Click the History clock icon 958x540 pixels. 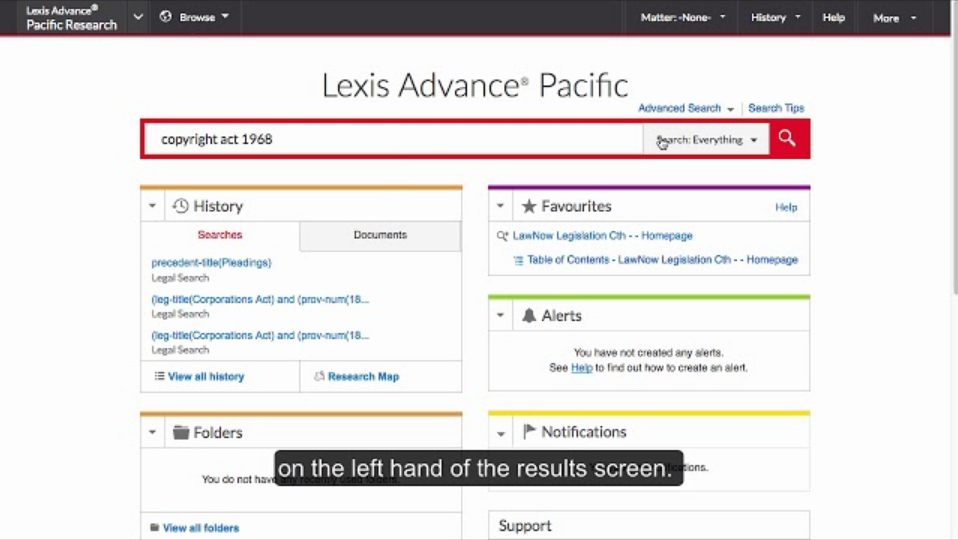tap(180, 206)
